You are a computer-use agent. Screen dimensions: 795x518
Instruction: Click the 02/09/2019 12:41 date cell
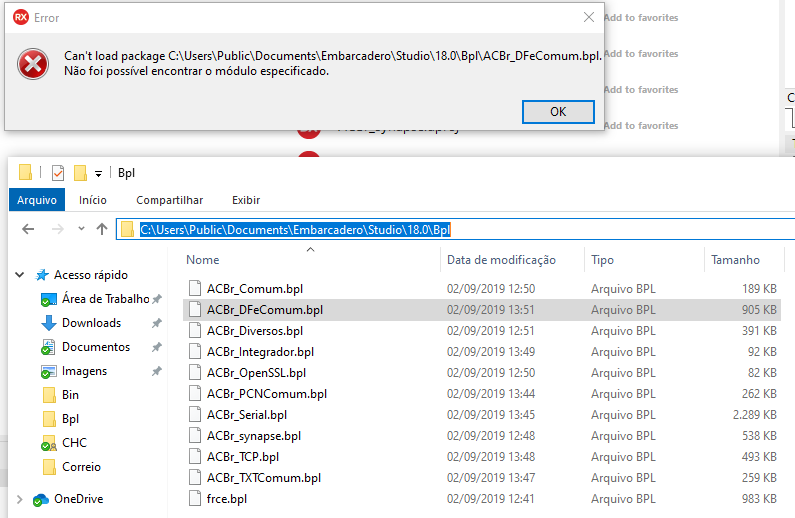coord(490,499)
